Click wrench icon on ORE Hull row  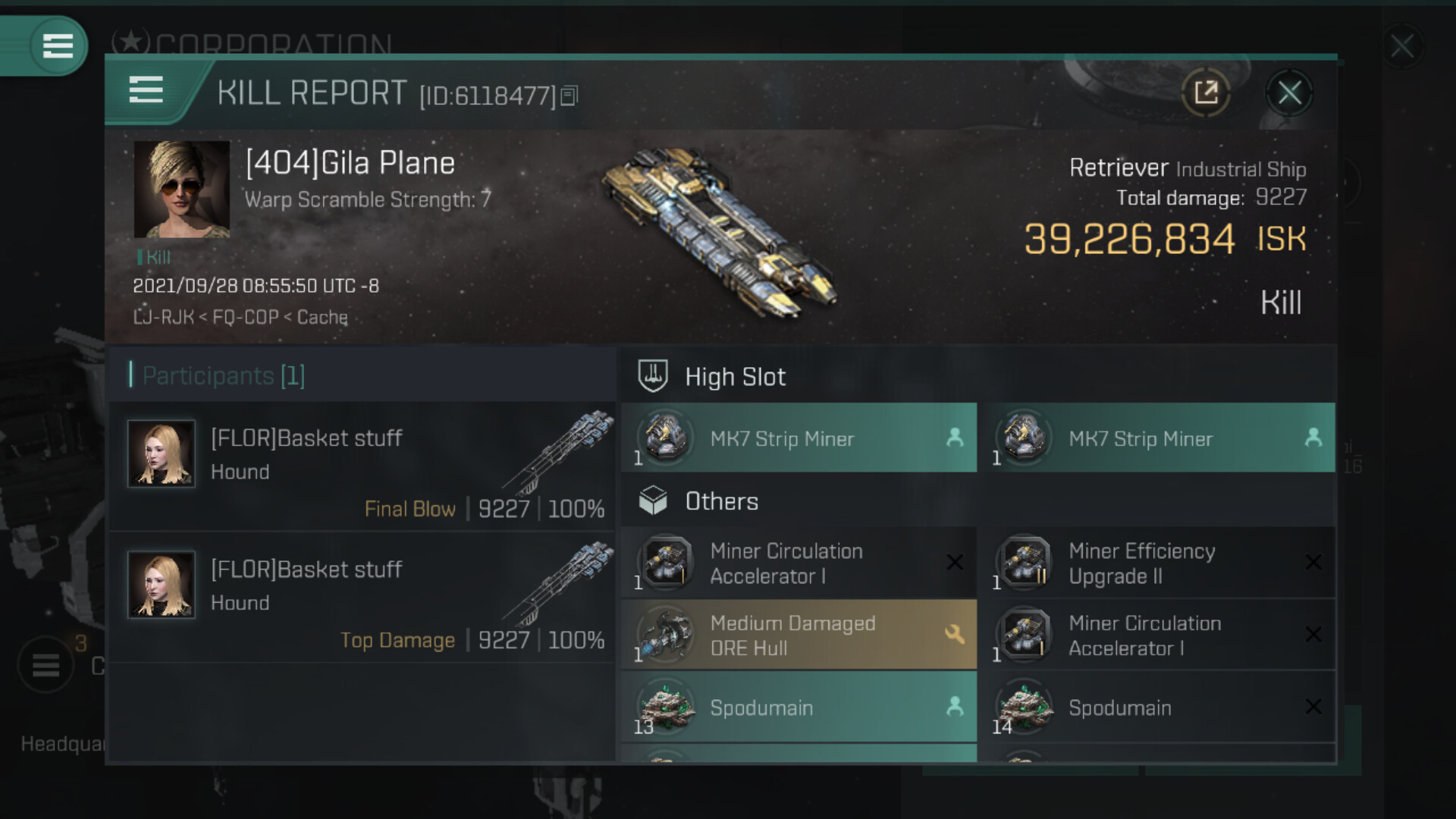coord(954,634)
